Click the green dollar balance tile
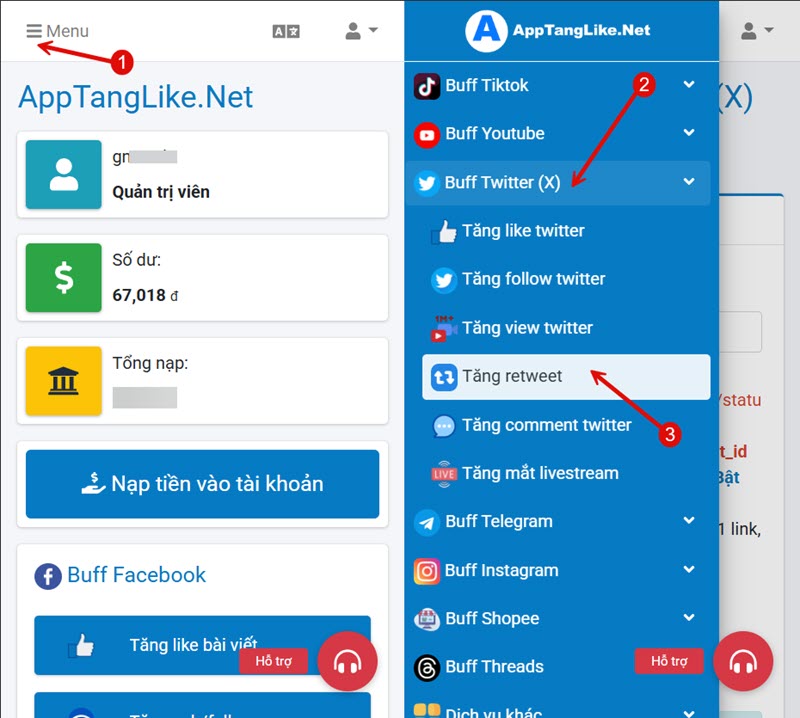800x718 pixels. click(x=64, y=278)
